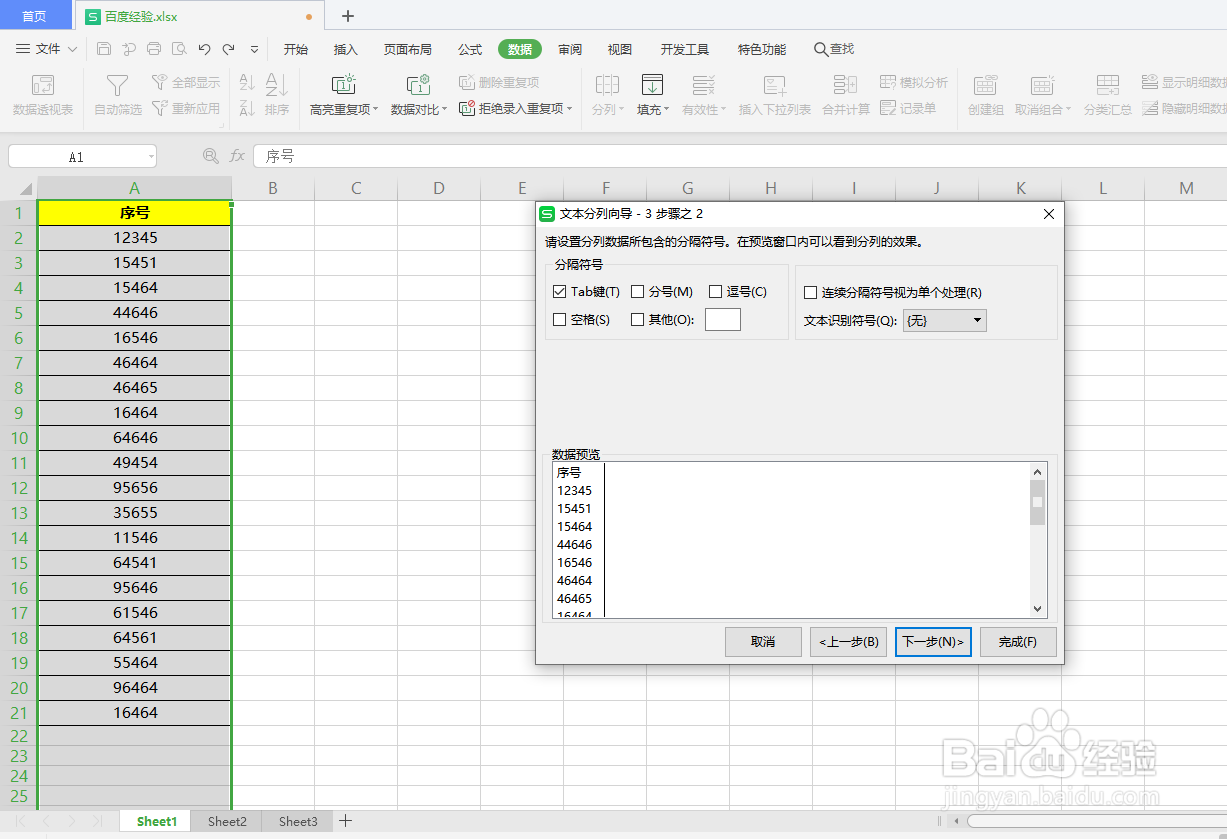Open the Sheet3 worksheet tab

(x=298, y=821)
